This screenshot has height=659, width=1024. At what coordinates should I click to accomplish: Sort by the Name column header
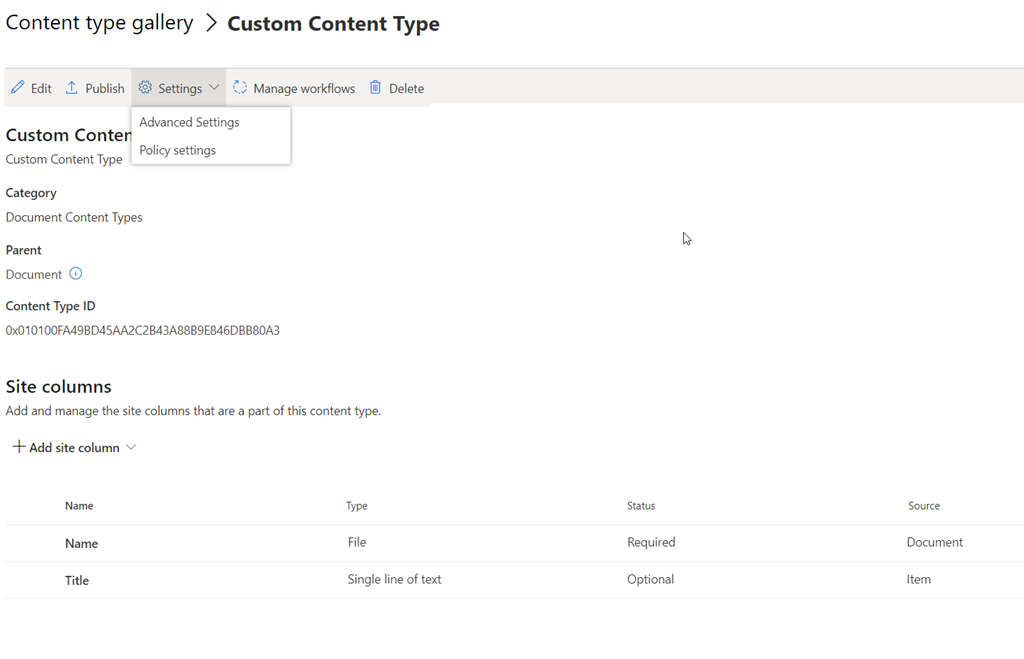click(79, 506)
